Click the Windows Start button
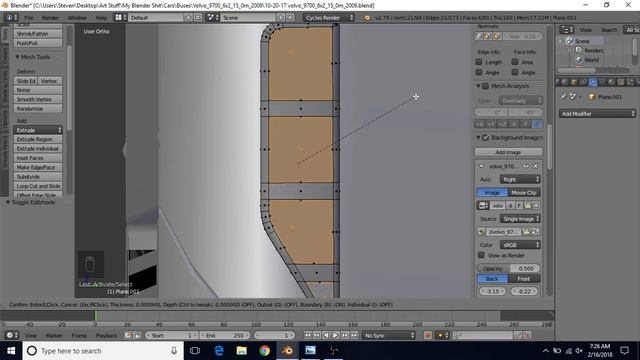640x360 pixels. click(x=11, y=351)
